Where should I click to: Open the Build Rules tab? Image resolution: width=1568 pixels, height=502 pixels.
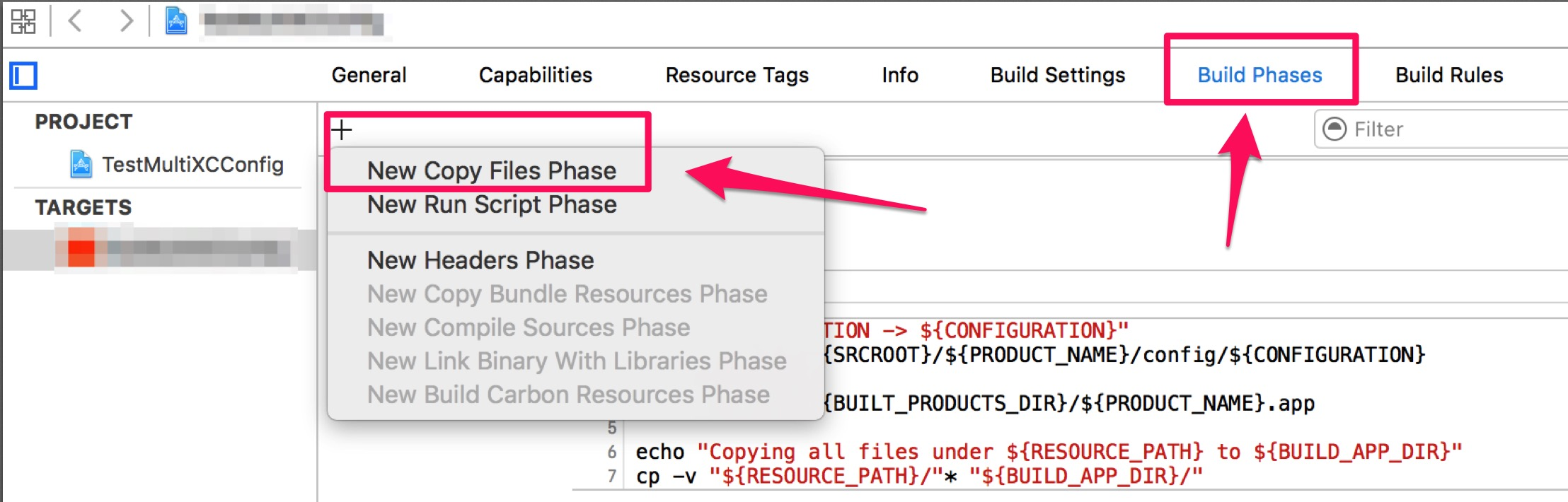(x=1448, y=75)
